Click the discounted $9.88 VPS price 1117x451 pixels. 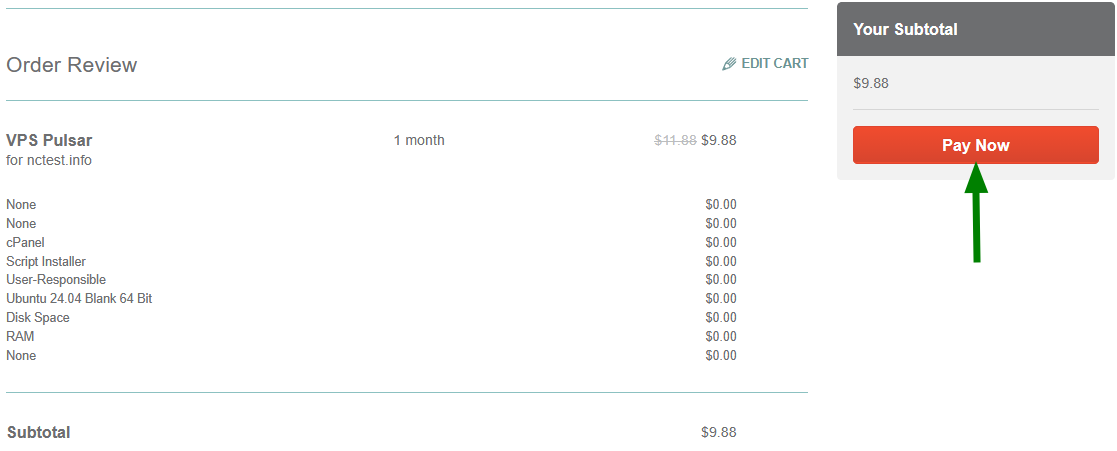point(719,140)
